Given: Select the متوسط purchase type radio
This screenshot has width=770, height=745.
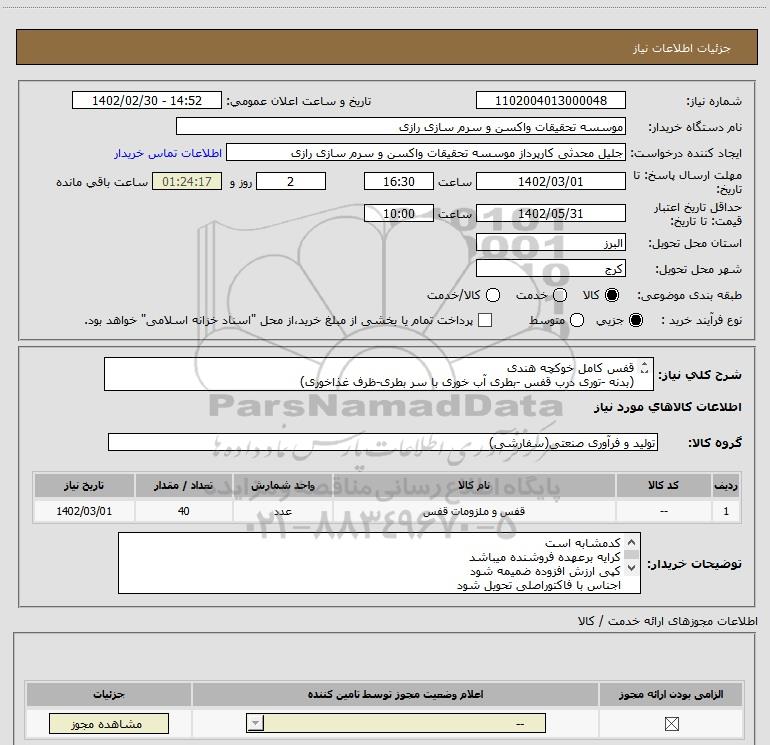Looking at the screenshot, I should click(x=577, y=320).
